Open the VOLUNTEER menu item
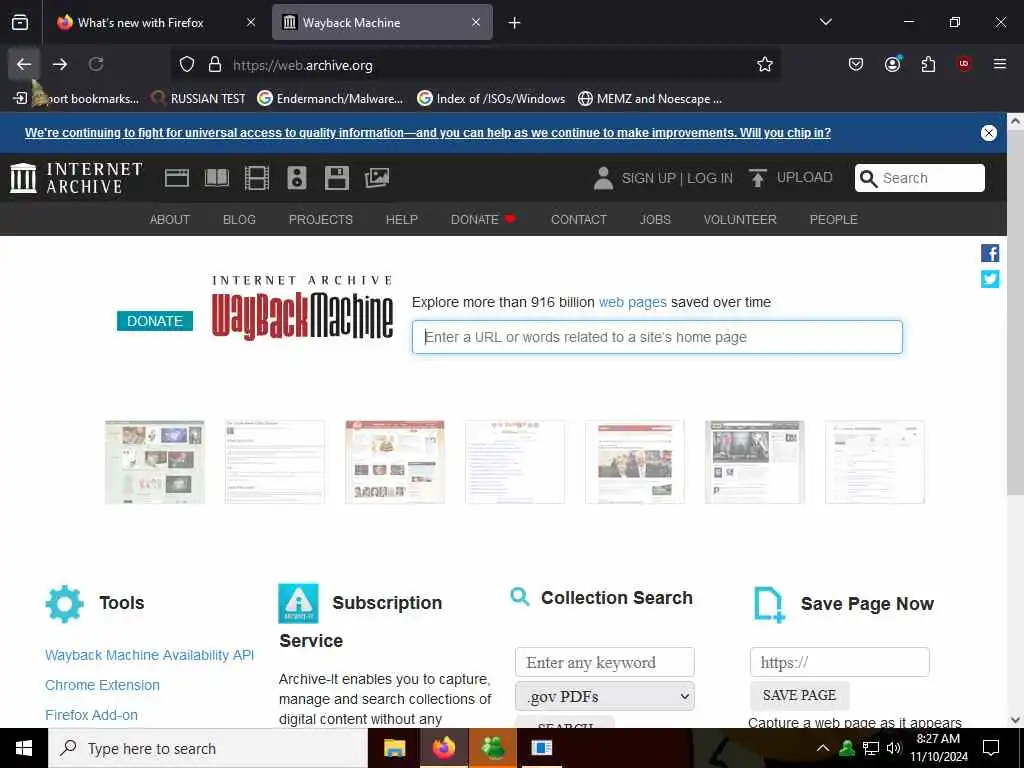Viewport: 1024px width, 768px height. pos(740,219)
